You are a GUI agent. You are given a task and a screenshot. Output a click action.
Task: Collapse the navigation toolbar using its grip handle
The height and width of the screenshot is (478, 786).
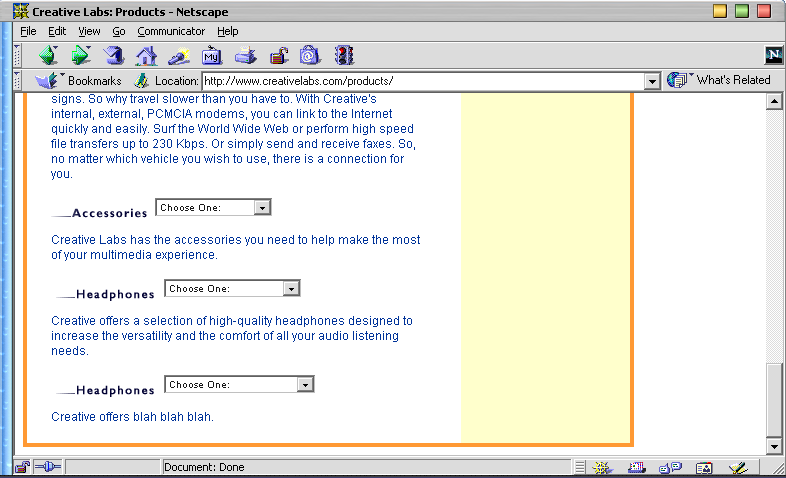point(17,55)
